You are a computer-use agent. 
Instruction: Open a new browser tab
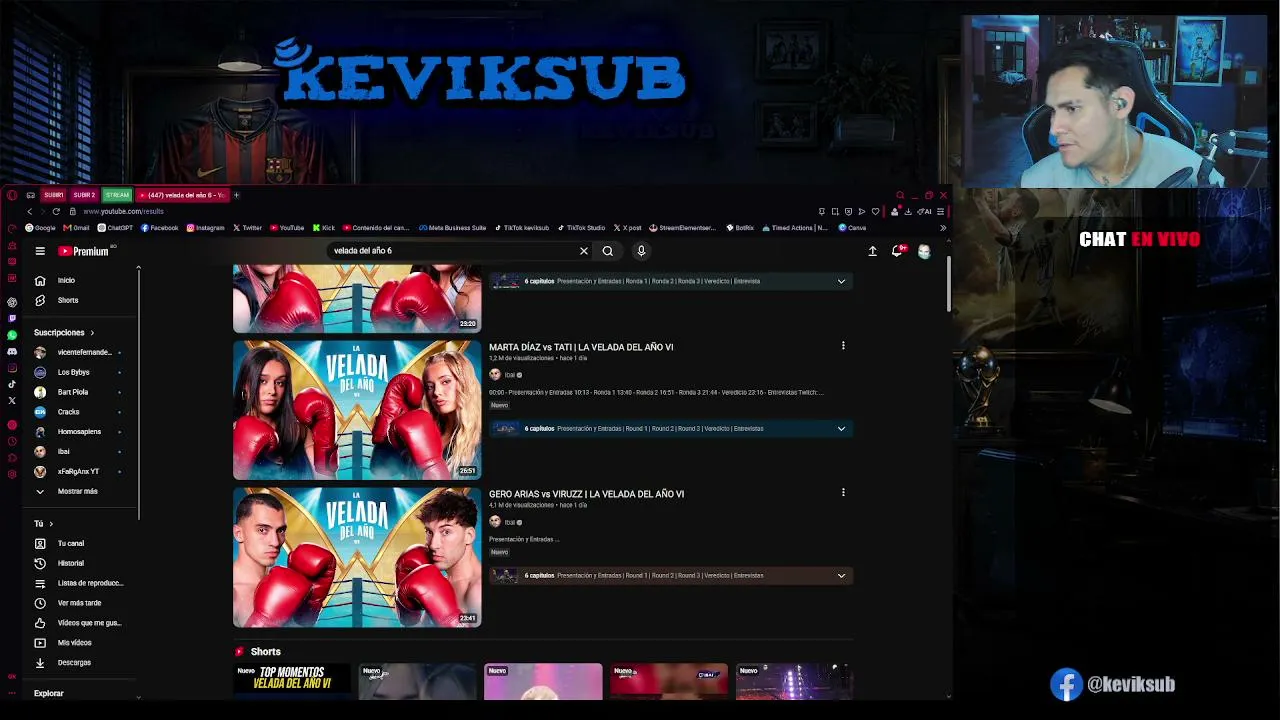(236, 195)
